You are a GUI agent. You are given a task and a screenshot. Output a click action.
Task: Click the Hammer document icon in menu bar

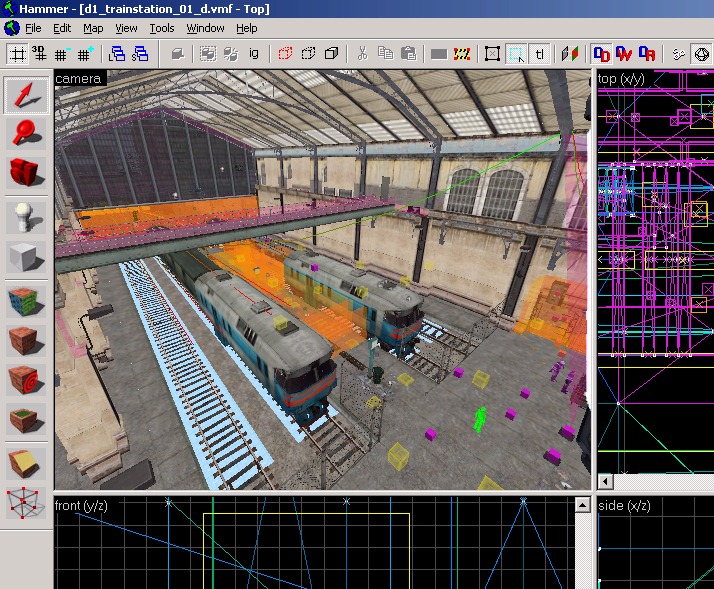11,28
